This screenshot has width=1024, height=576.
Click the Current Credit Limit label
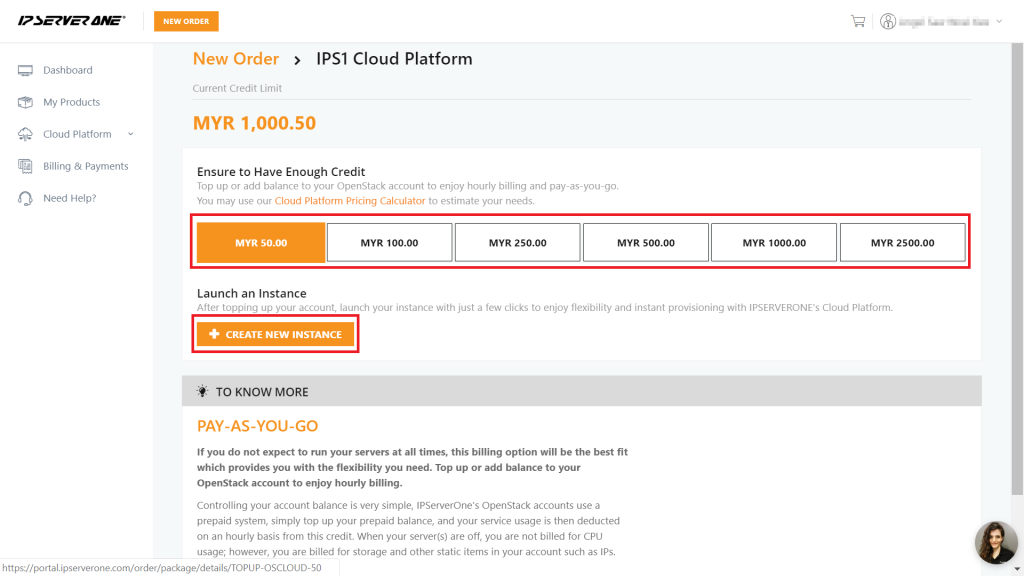tap(237, 88)
